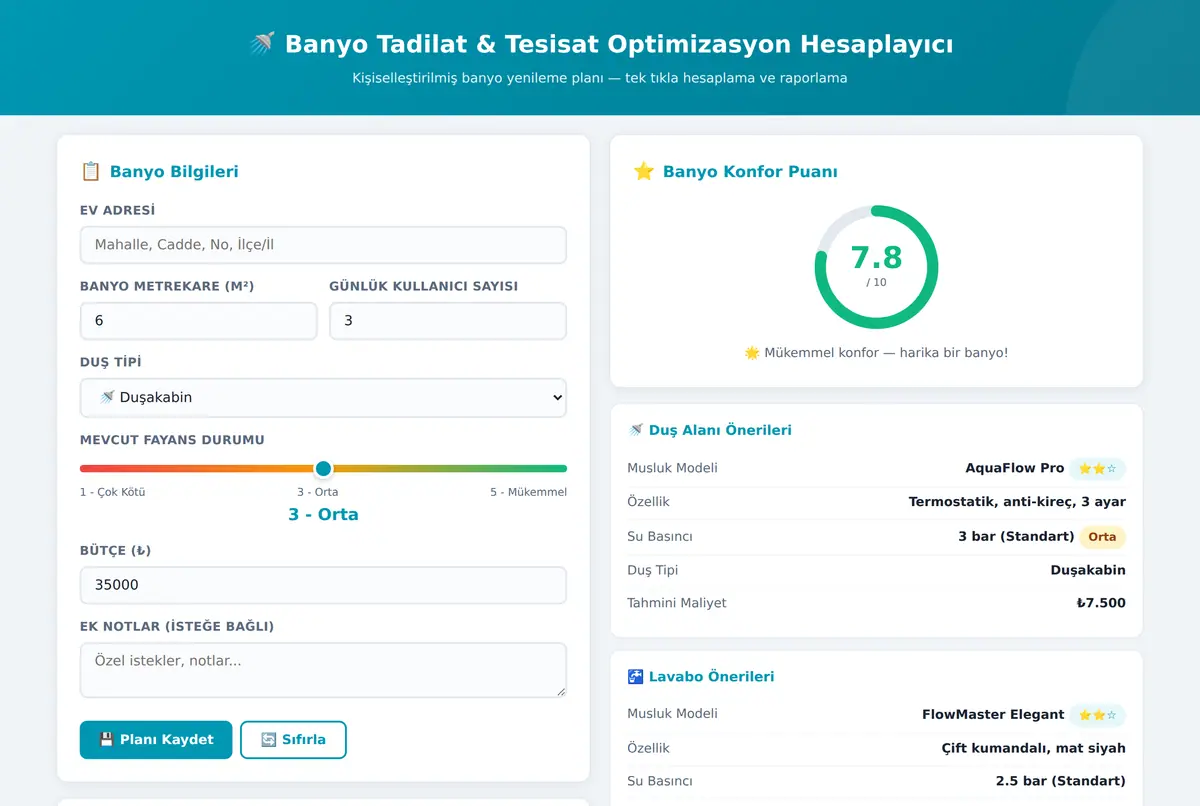Click 'Çift kumandalı, mat siyah' text
1200x806 pixels.
(x=1034, y=748)
